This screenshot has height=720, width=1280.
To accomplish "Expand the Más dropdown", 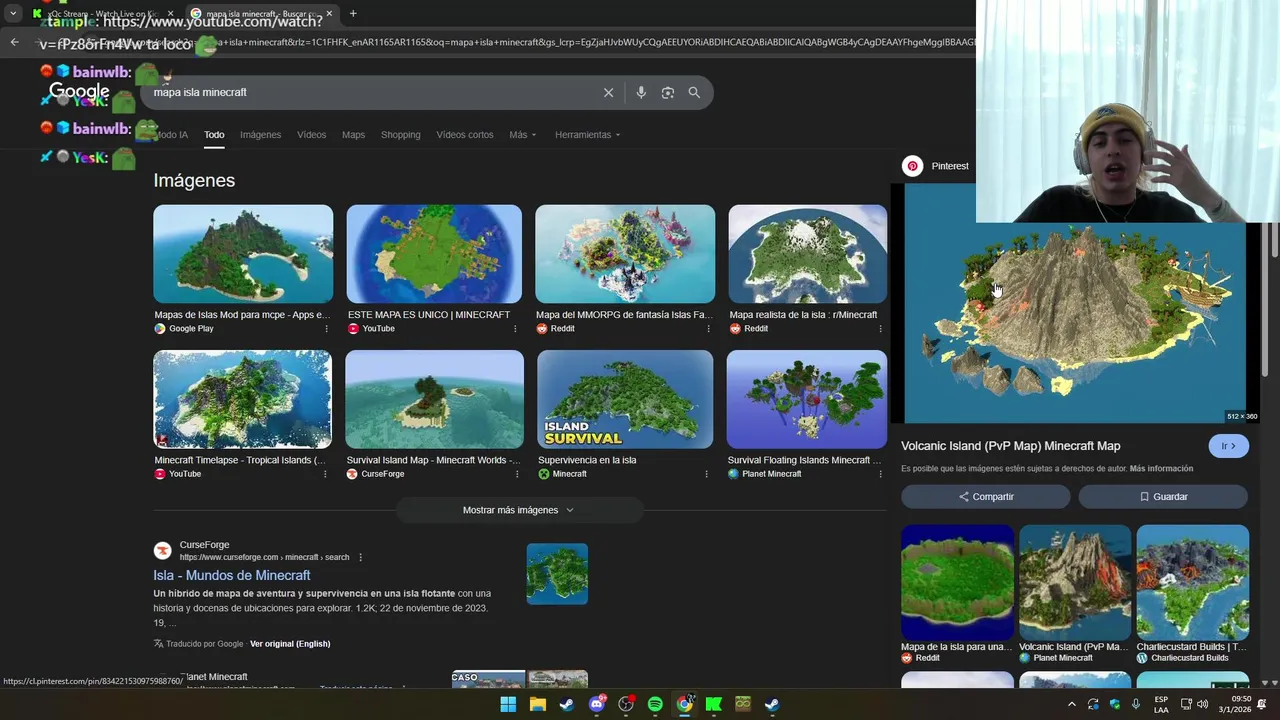I will pos(522,135).
